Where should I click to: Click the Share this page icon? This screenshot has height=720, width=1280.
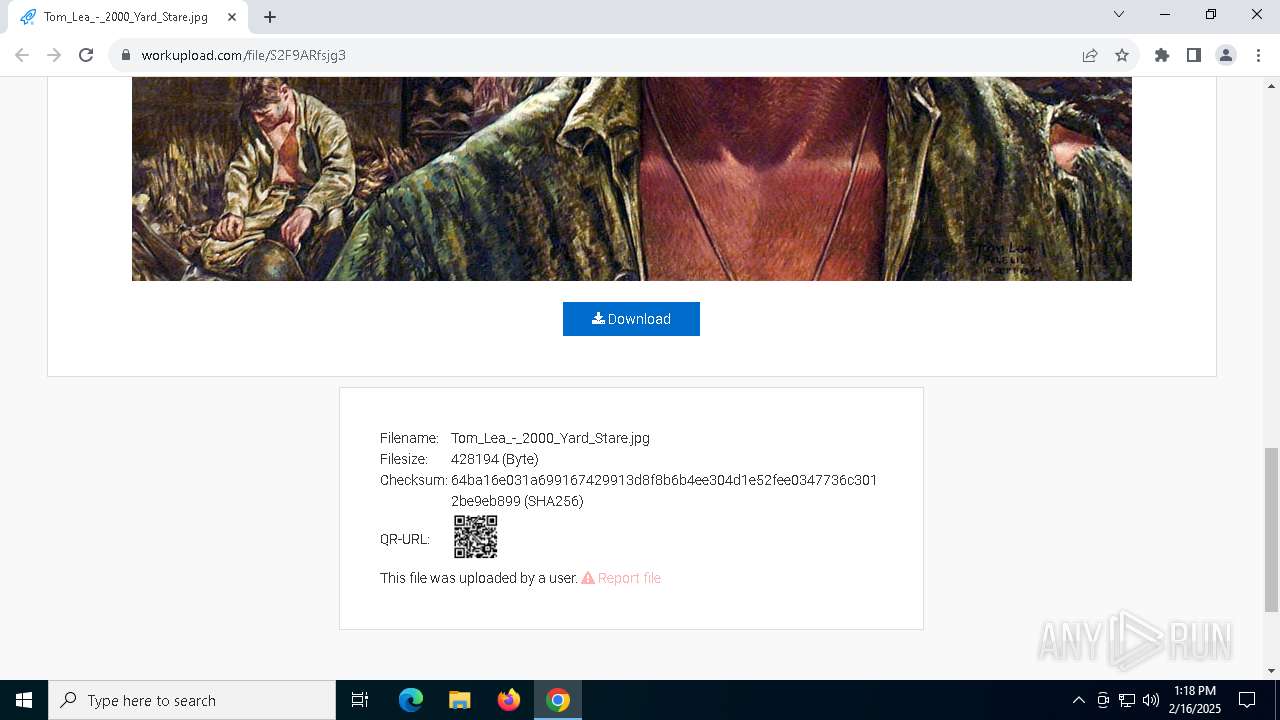[1090, 55]
